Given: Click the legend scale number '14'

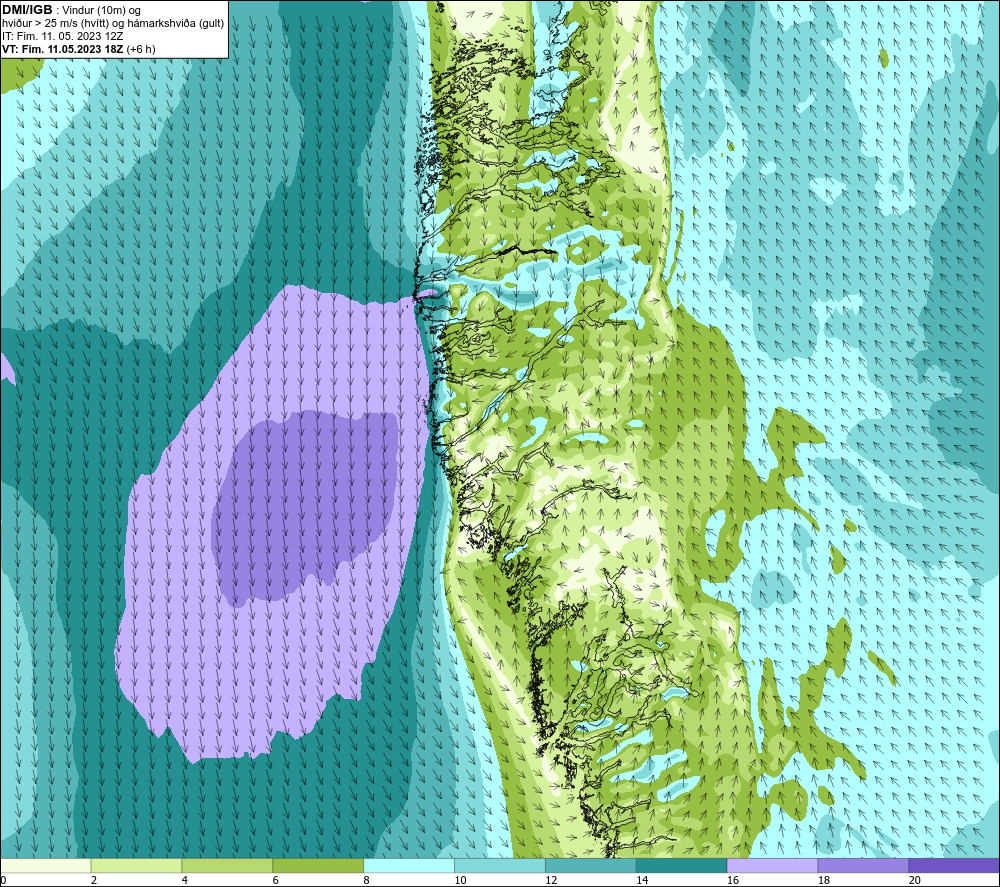Looking at the screenshot, I should coord(642,881).
